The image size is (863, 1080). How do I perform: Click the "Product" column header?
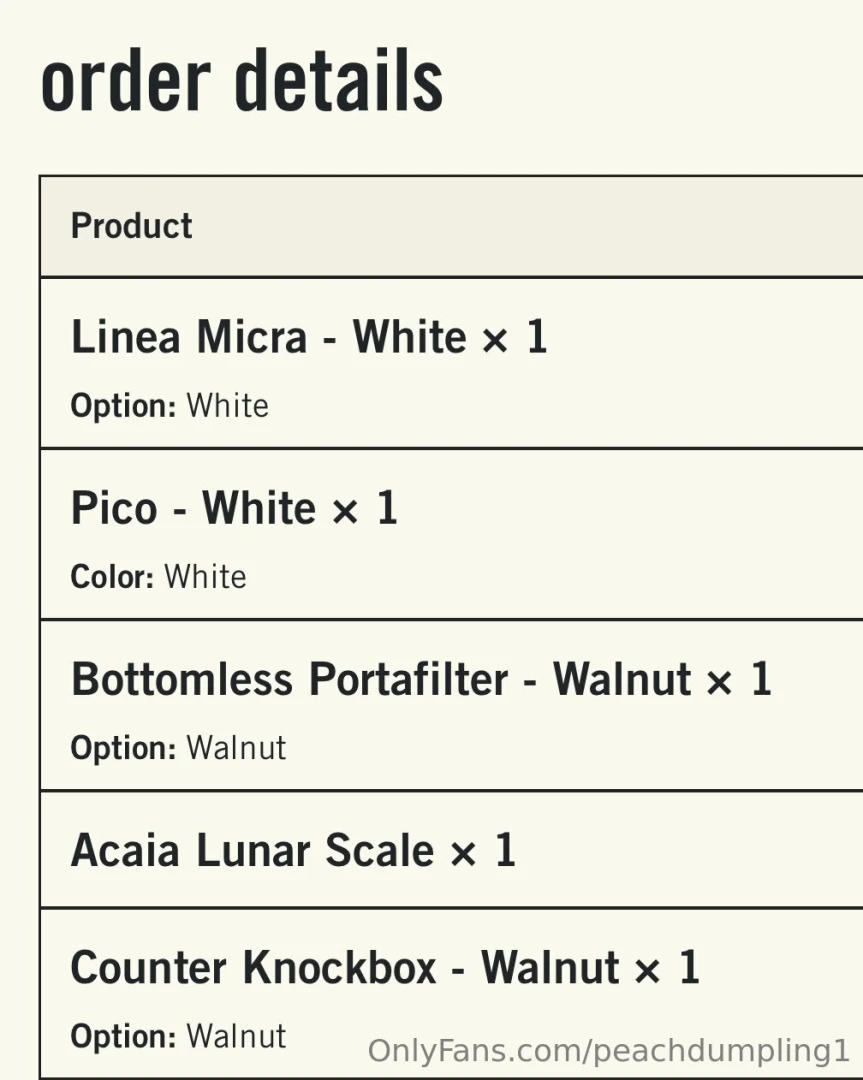pyautogui.click(x=131, y=226)
